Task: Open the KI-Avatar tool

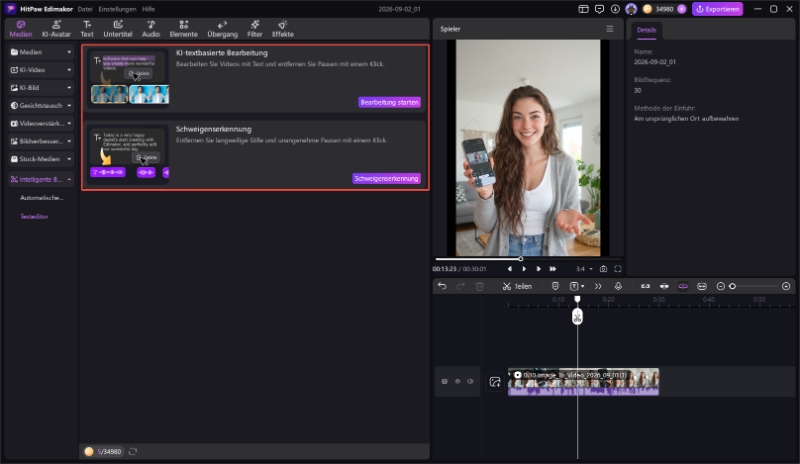Action: (x=56, y=29)
